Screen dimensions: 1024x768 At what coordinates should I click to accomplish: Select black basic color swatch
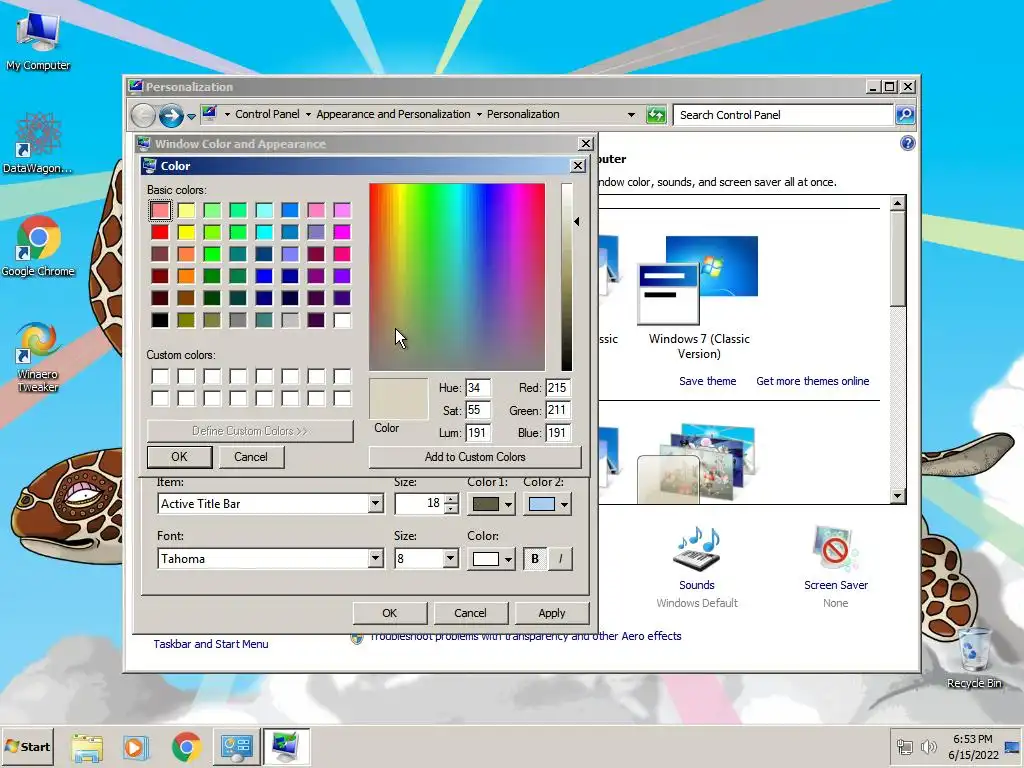160,320
